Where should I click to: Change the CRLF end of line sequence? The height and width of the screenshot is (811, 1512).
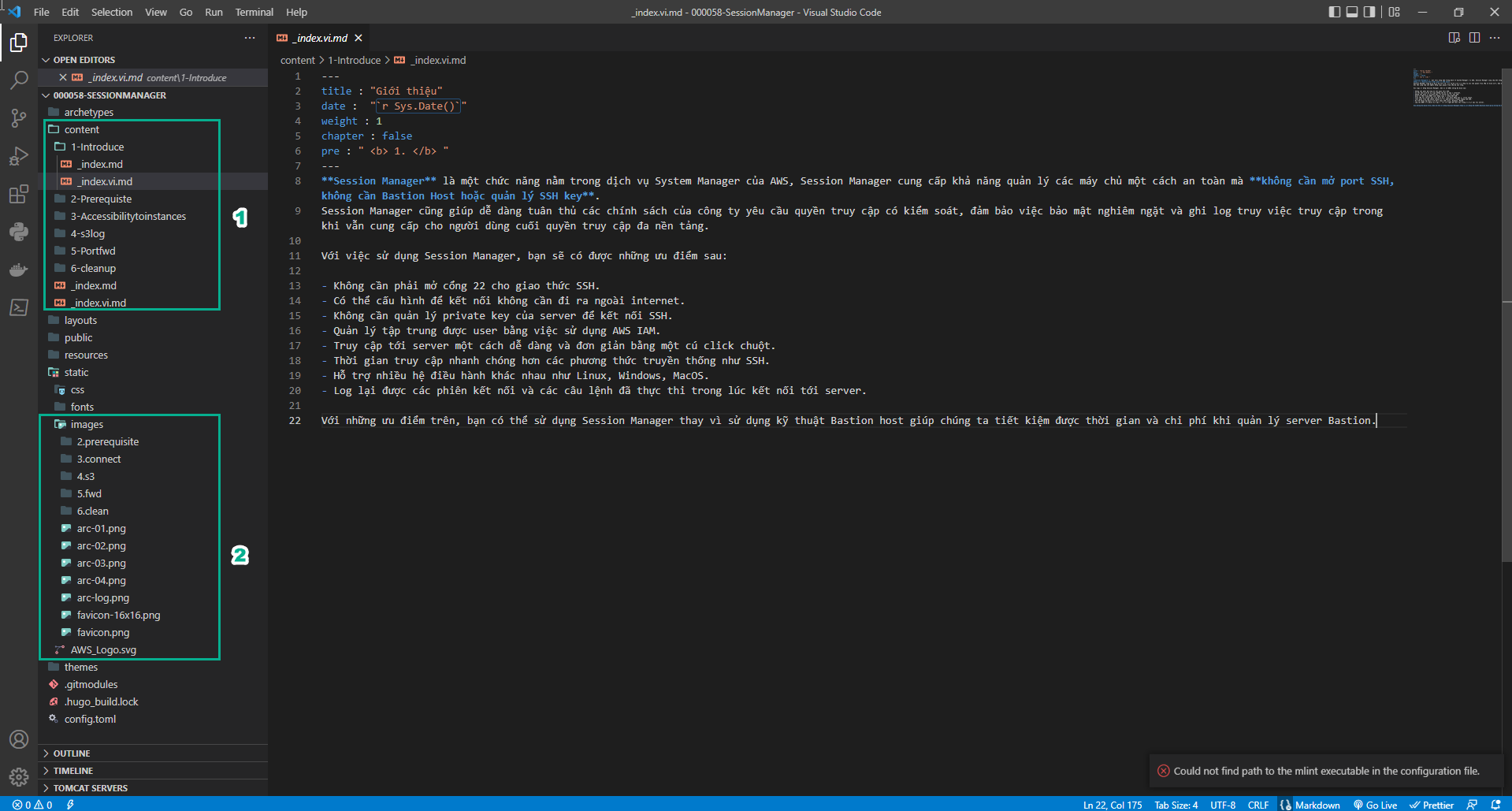[1258, 805]
